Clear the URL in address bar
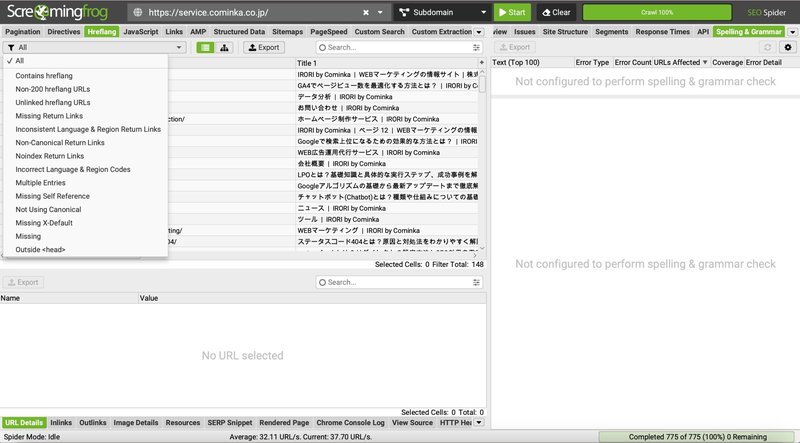800x443 pixels. coord(366,13)
